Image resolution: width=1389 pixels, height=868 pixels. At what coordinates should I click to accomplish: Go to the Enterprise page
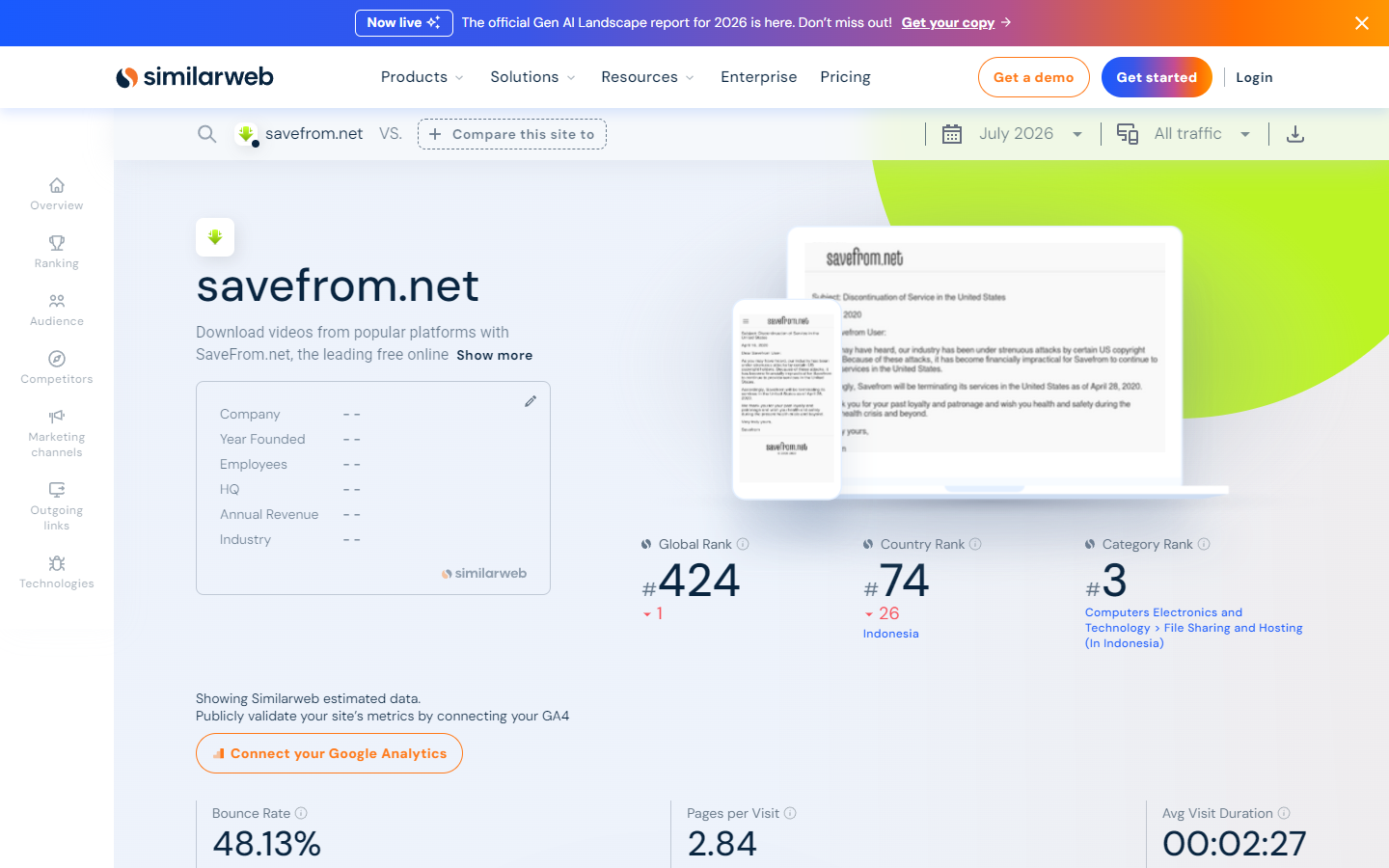[x=759, y=77]
